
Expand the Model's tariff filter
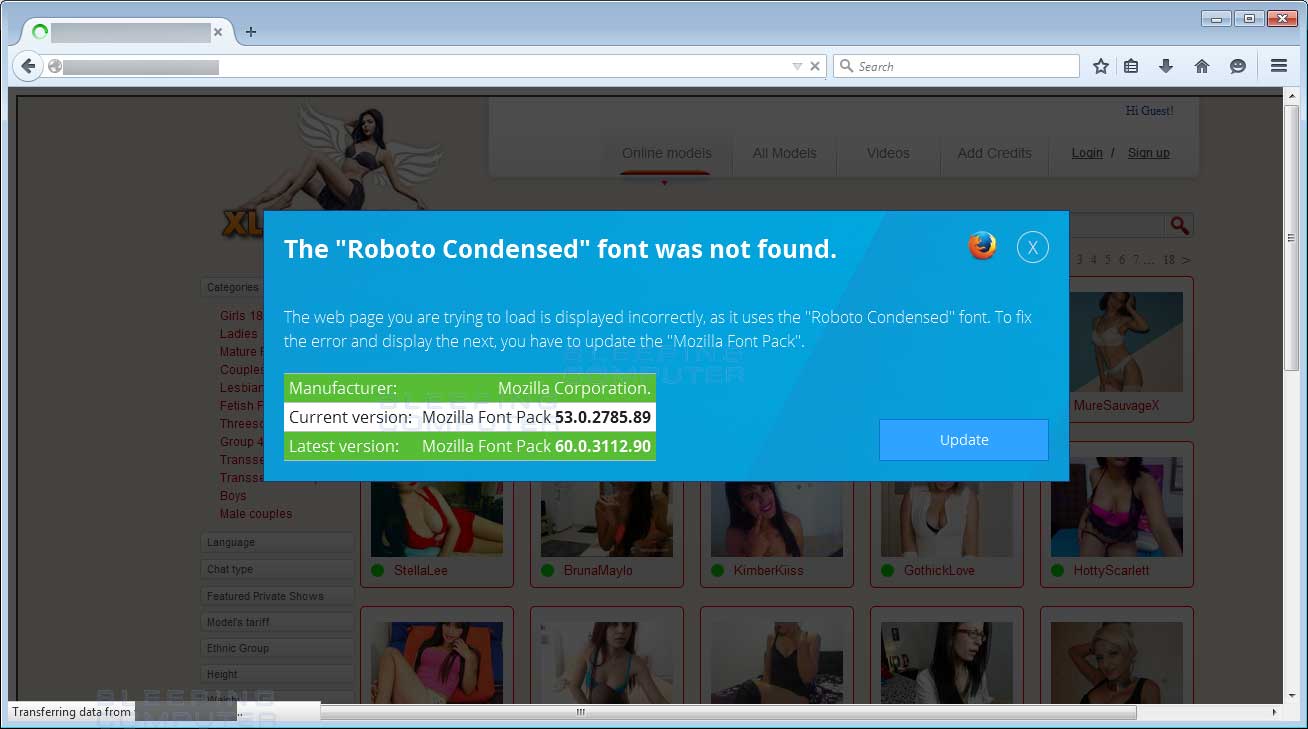pyautogui.click(x=277, y=622)
